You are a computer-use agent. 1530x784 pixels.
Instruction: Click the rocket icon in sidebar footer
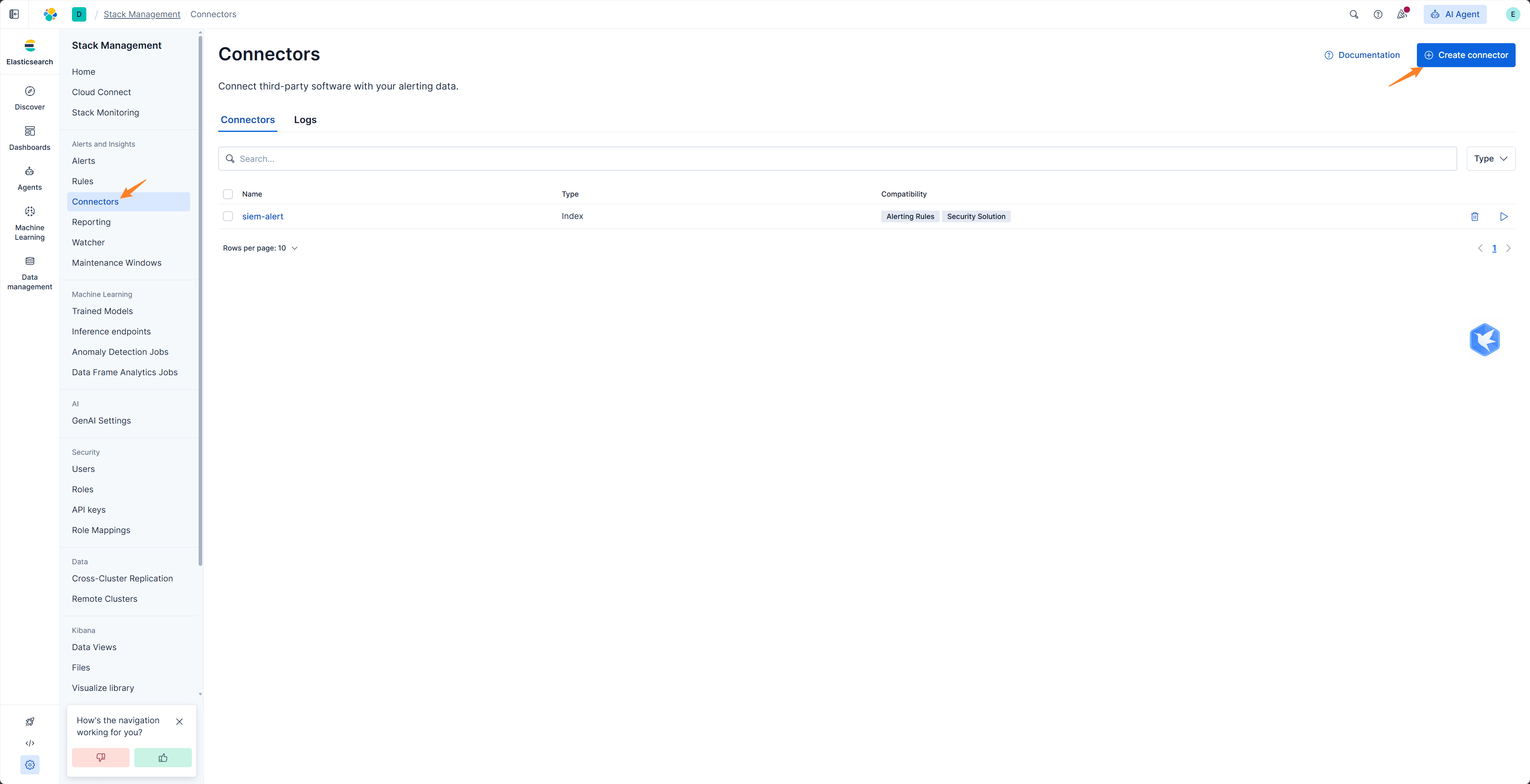(x=30, y=722)
